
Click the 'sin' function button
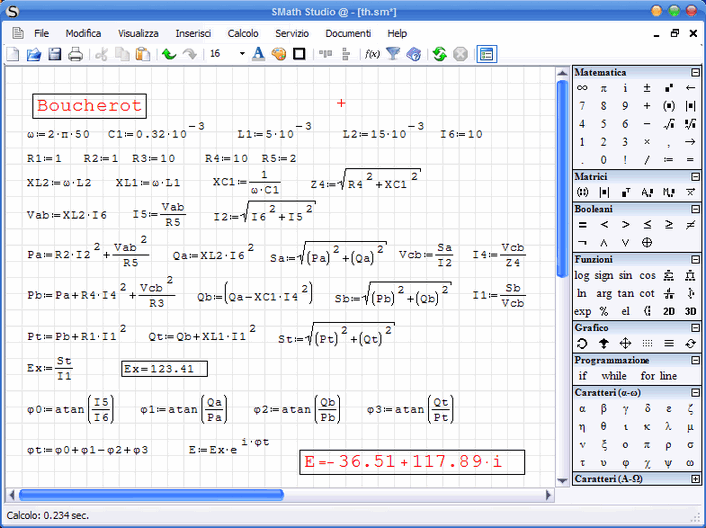pos(626,275)
